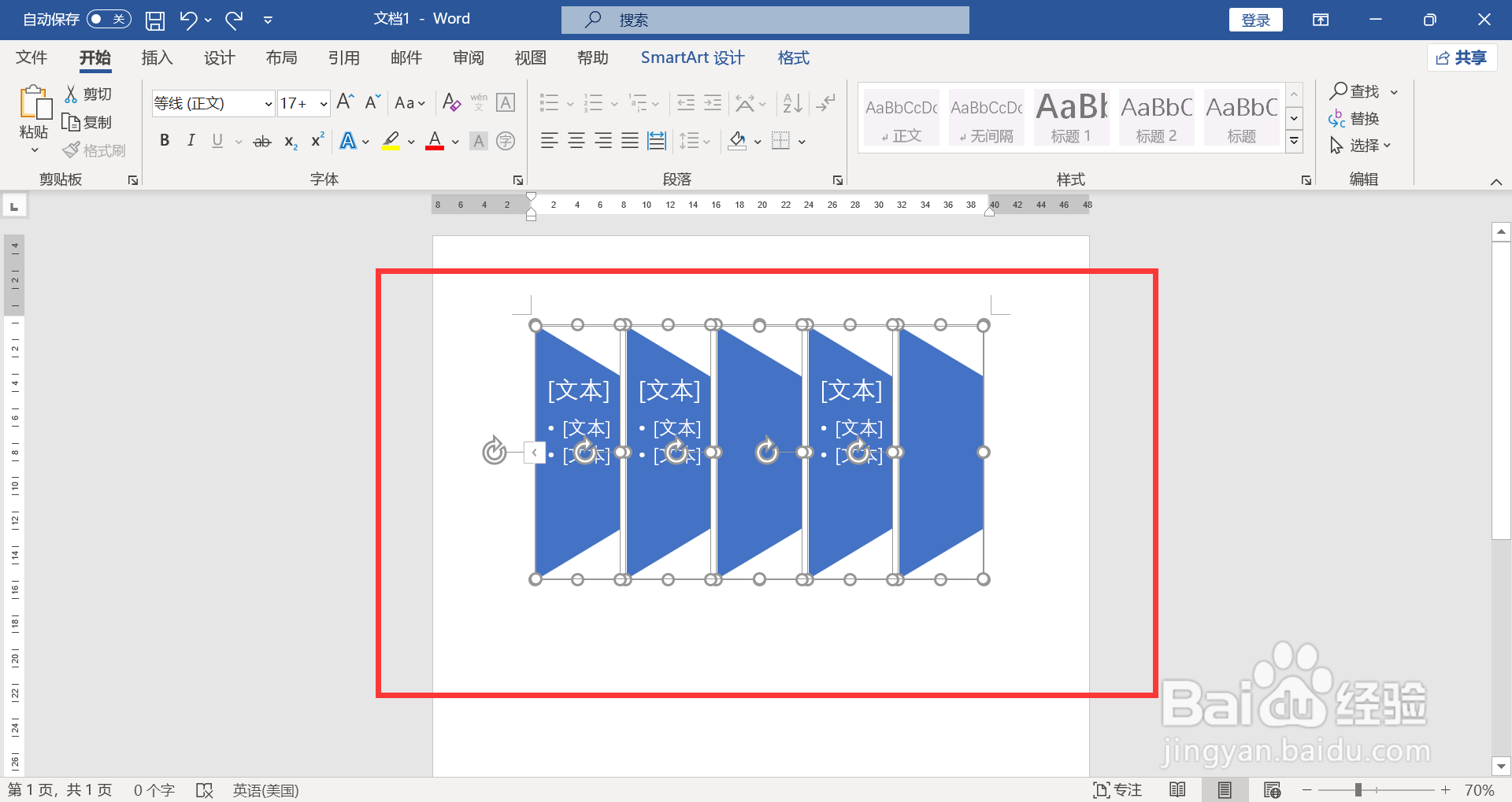The width and height of the screenshot is (1512, 802).
Task: Open borders dropdown arrow
Action: (802, 142)
